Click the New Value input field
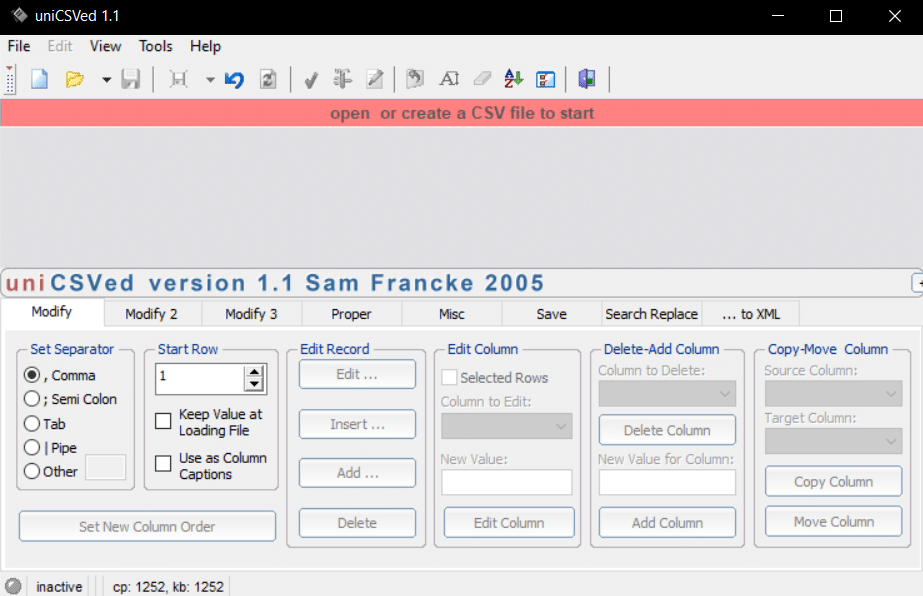 pyautogui.click(x=506, y=482)
